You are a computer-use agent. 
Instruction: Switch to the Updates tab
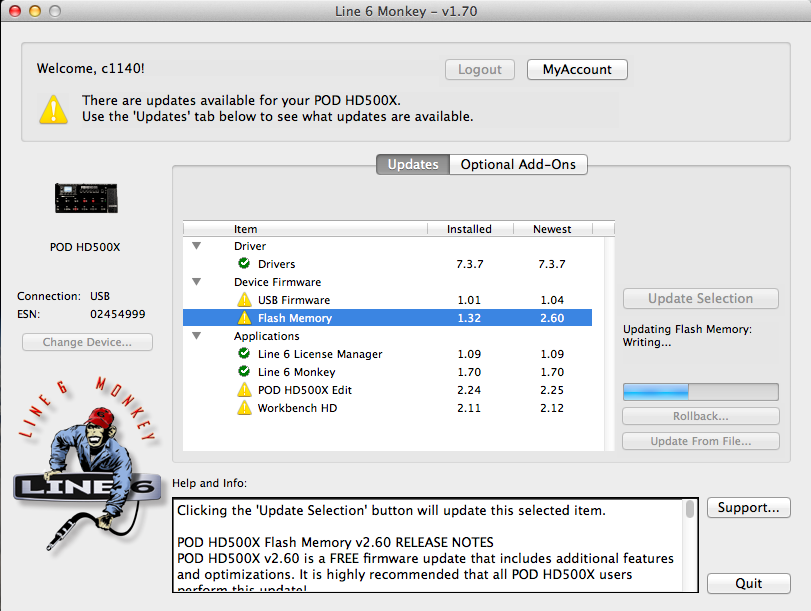413,165
